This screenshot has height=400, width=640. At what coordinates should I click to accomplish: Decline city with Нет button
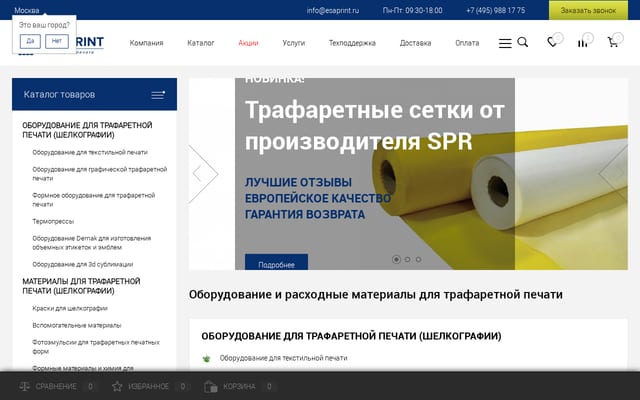(x=57, y=42)
